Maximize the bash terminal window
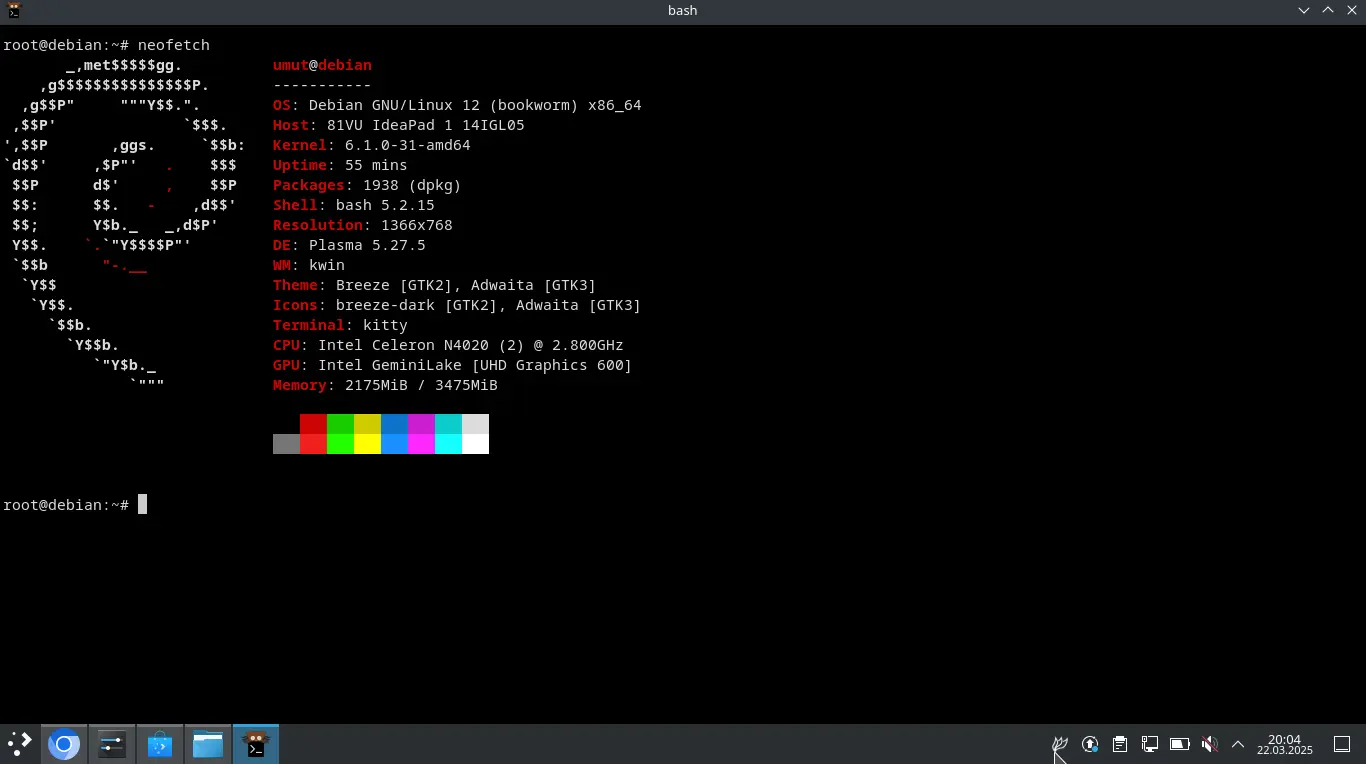The height and width of the screenshot is (764, 1366). (1328, 10)
